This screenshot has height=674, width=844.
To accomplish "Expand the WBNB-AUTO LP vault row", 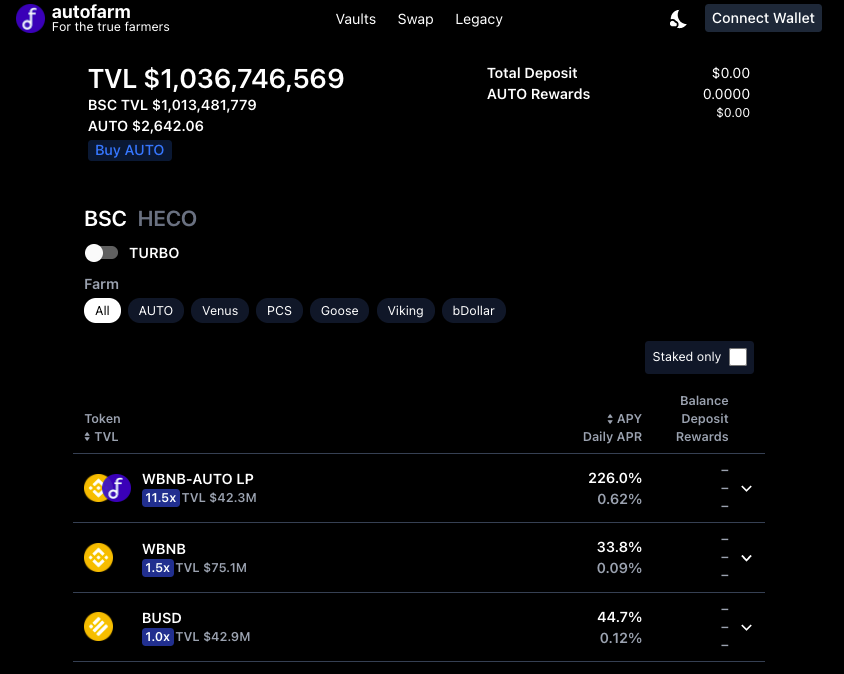I will [746, 488].
